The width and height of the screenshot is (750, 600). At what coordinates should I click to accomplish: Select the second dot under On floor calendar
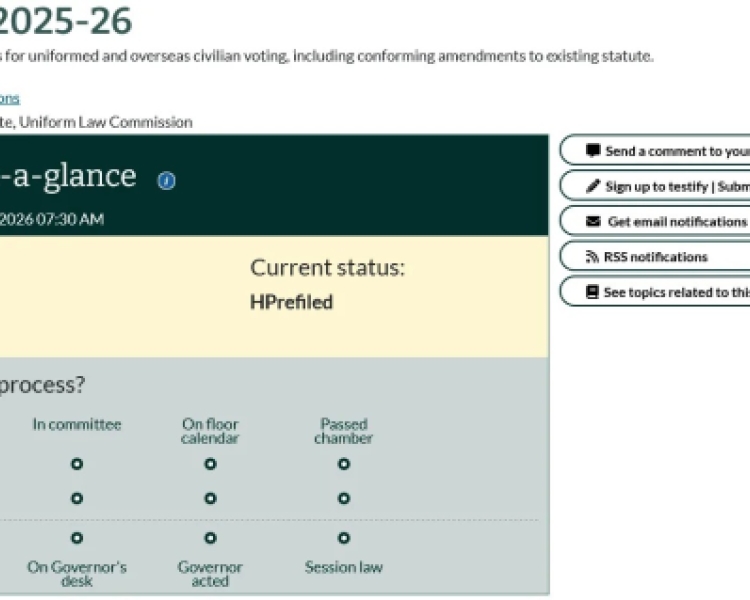pyautogui.click(x=210, y=498)
